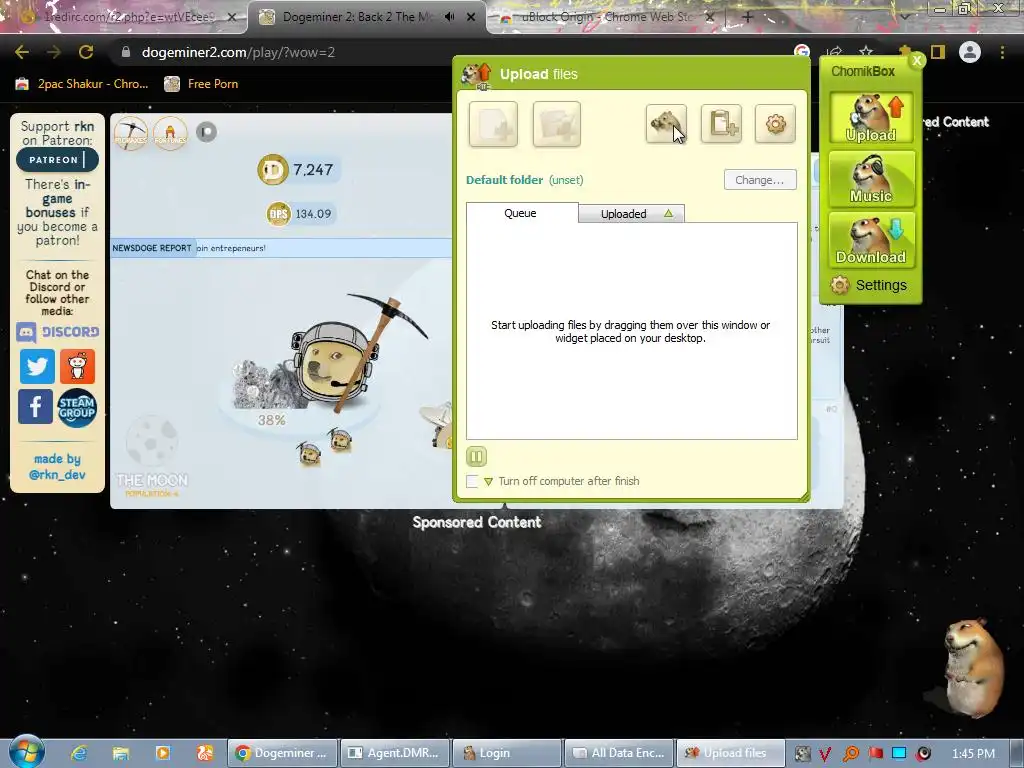Reload the Dogeminer page
1024x768 pixels.
pyautogui.click(x=86, y=52)
